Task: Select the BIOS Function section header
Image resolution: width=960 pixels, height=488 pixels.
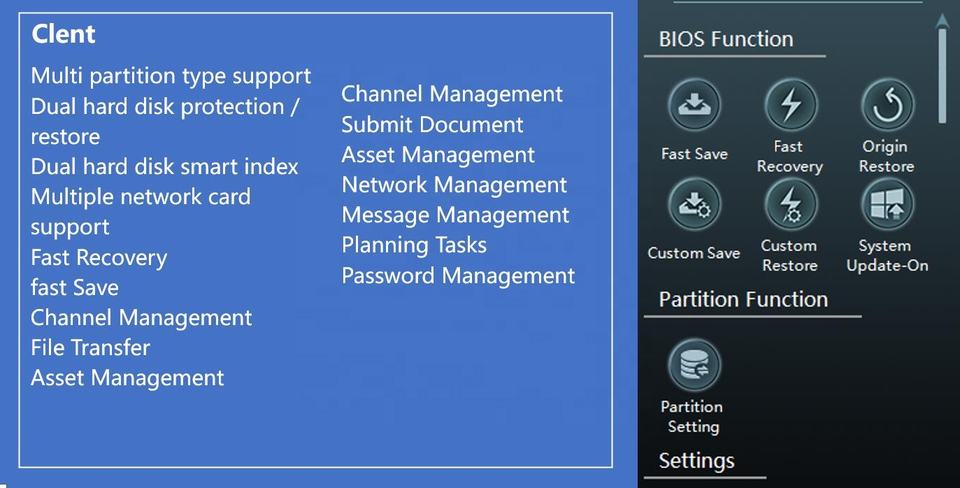Action: coord(726,39)
